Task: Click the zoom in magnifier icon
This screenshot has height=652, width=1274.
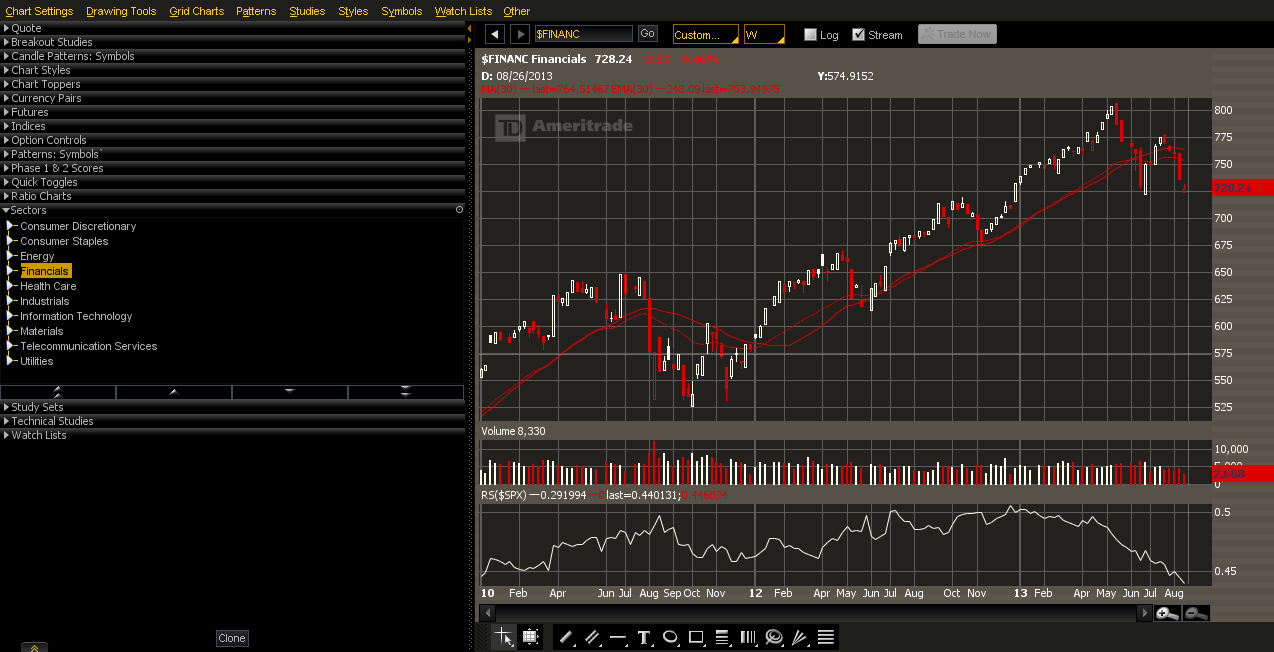Action: (x=1167, y=613)
